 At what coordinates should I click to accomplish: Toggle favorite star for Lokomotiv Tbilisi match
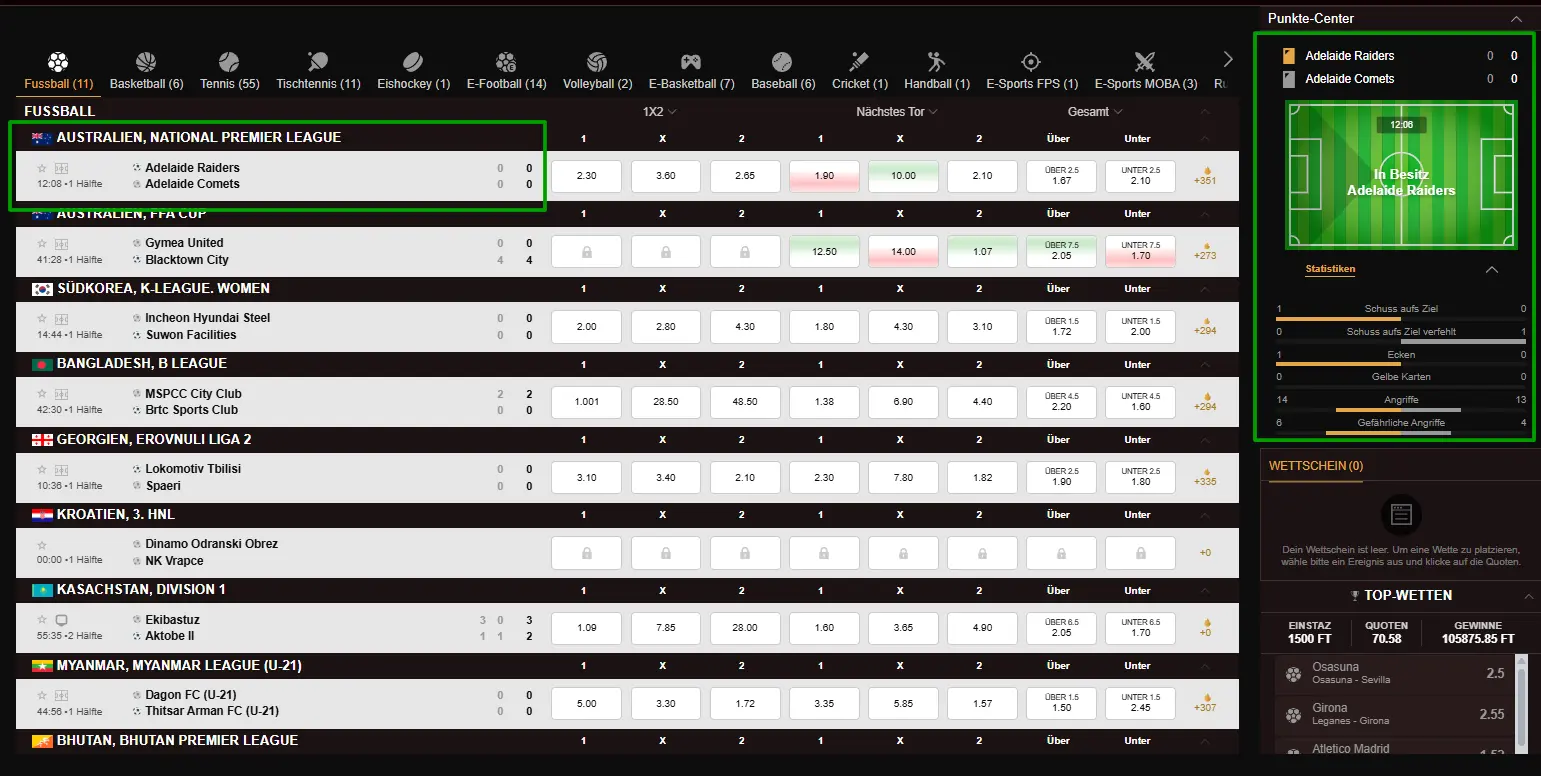click(42, 470)
